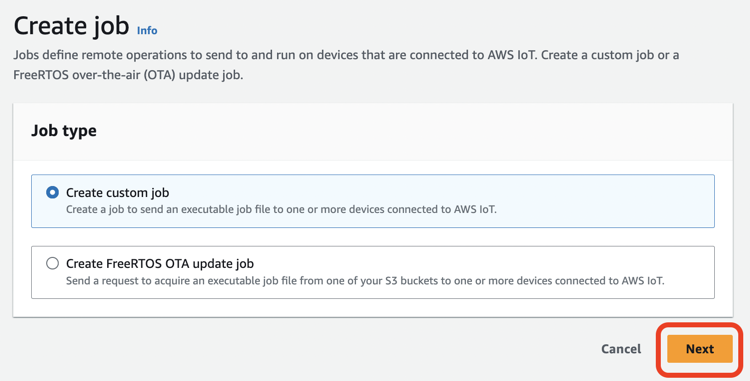Click the 'Job type' section heading

tap(64, 131)
